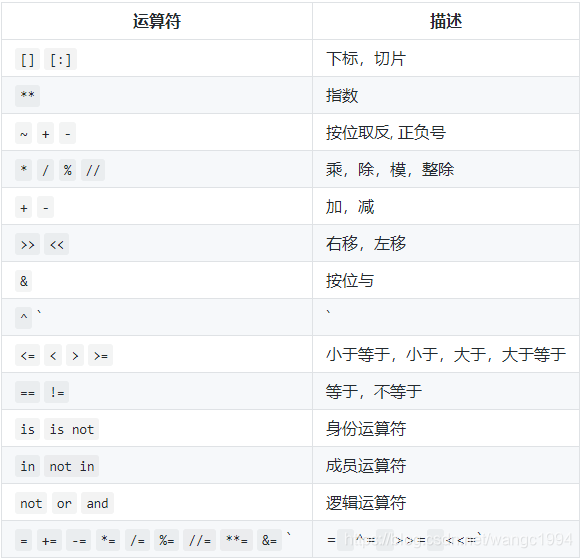The height and width of the screenshot is (558, 582).
Task: Click the '描述' column header
Action: (x=446, y=21)
